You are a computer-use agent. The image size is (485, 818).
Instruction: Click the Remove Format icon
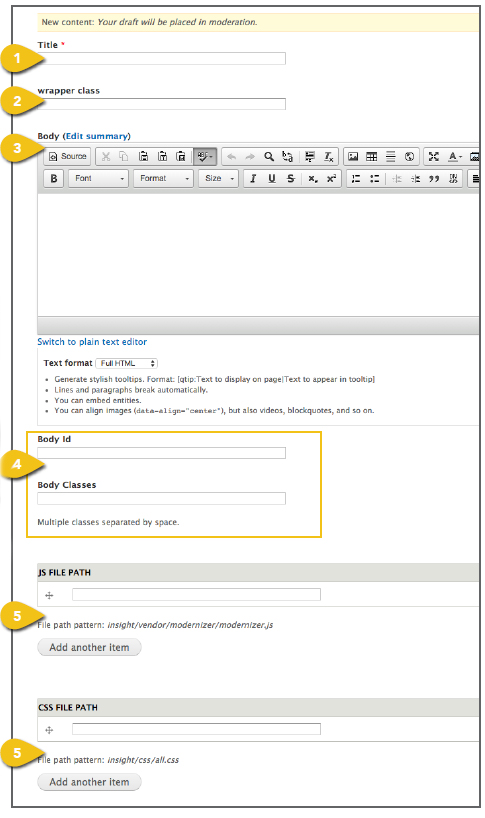pos(329,157)
